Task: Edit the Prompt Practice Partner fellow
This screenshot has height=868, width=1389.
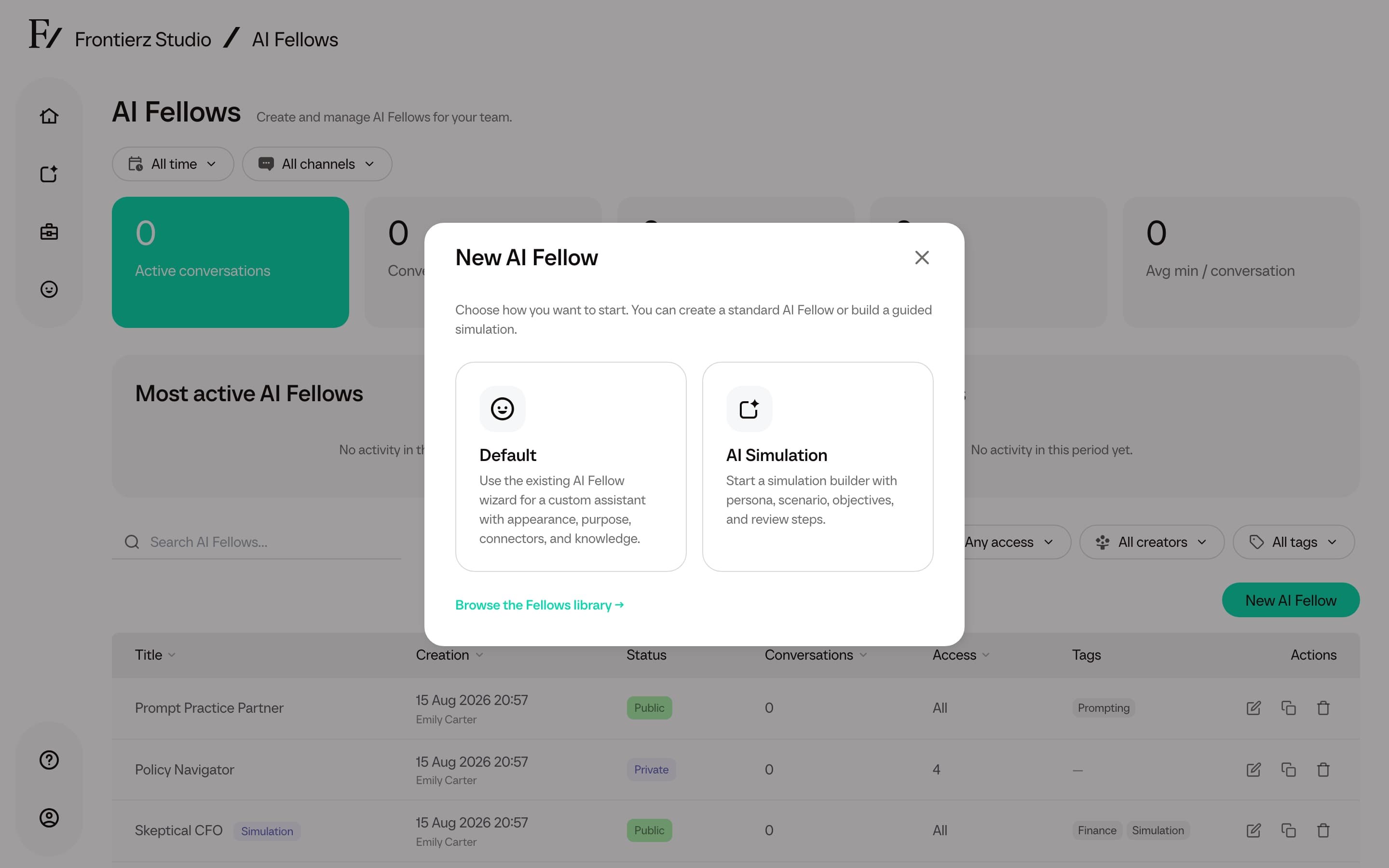Action: pyautogui.click(x=1253, y=708)
